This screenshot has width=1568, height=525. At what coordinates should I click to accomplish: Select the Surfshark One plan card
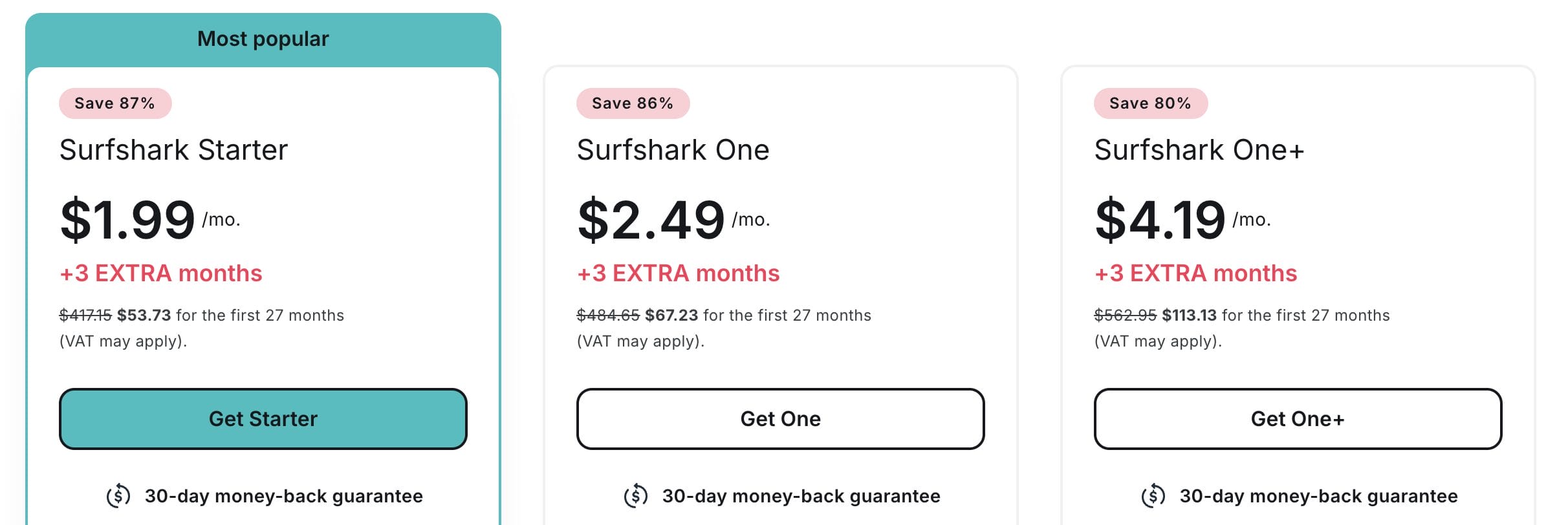(780, 291)
